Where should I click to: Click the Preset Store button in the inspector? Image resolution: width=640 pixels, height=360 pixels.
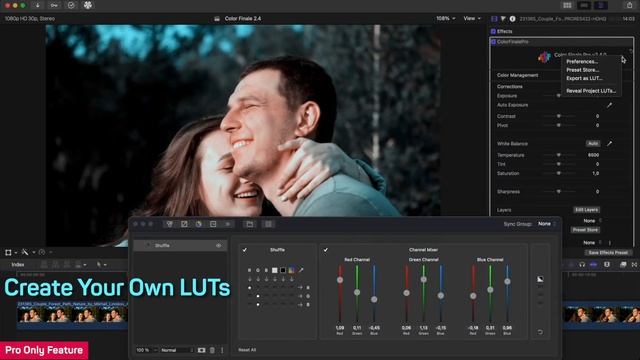pyautogui.click(x=585, y=230)
